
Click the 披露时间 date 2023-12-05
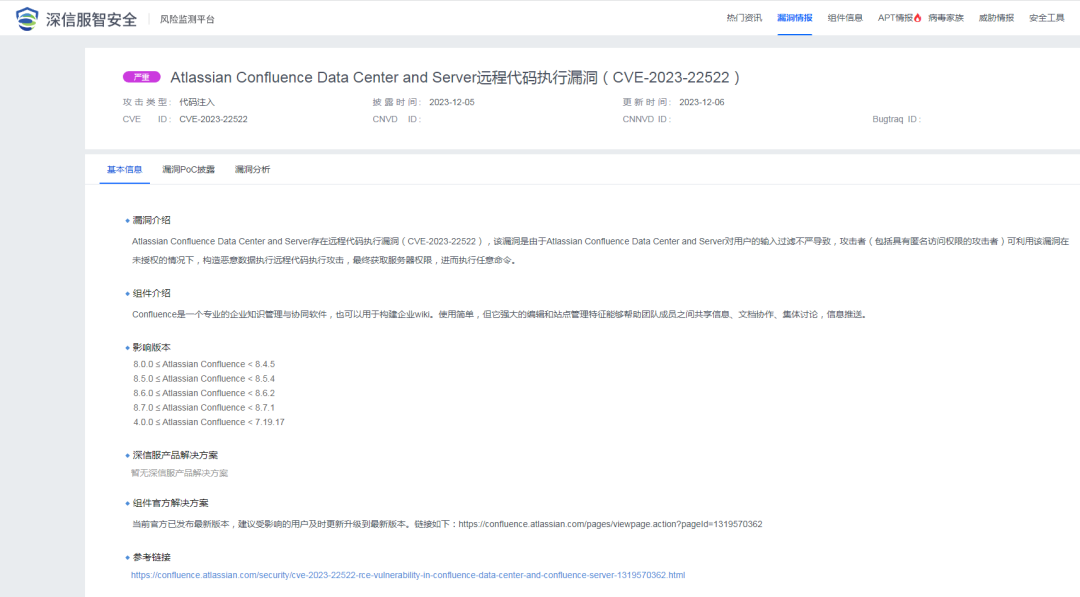coord(452,102)
